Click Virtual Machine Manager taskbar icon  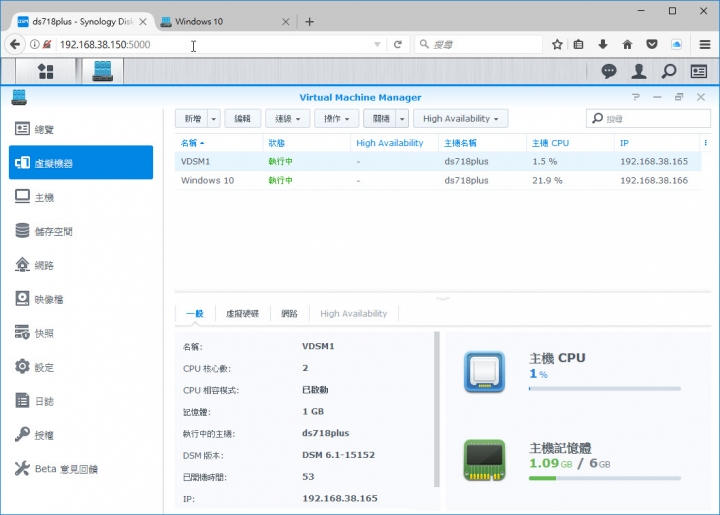102,71
